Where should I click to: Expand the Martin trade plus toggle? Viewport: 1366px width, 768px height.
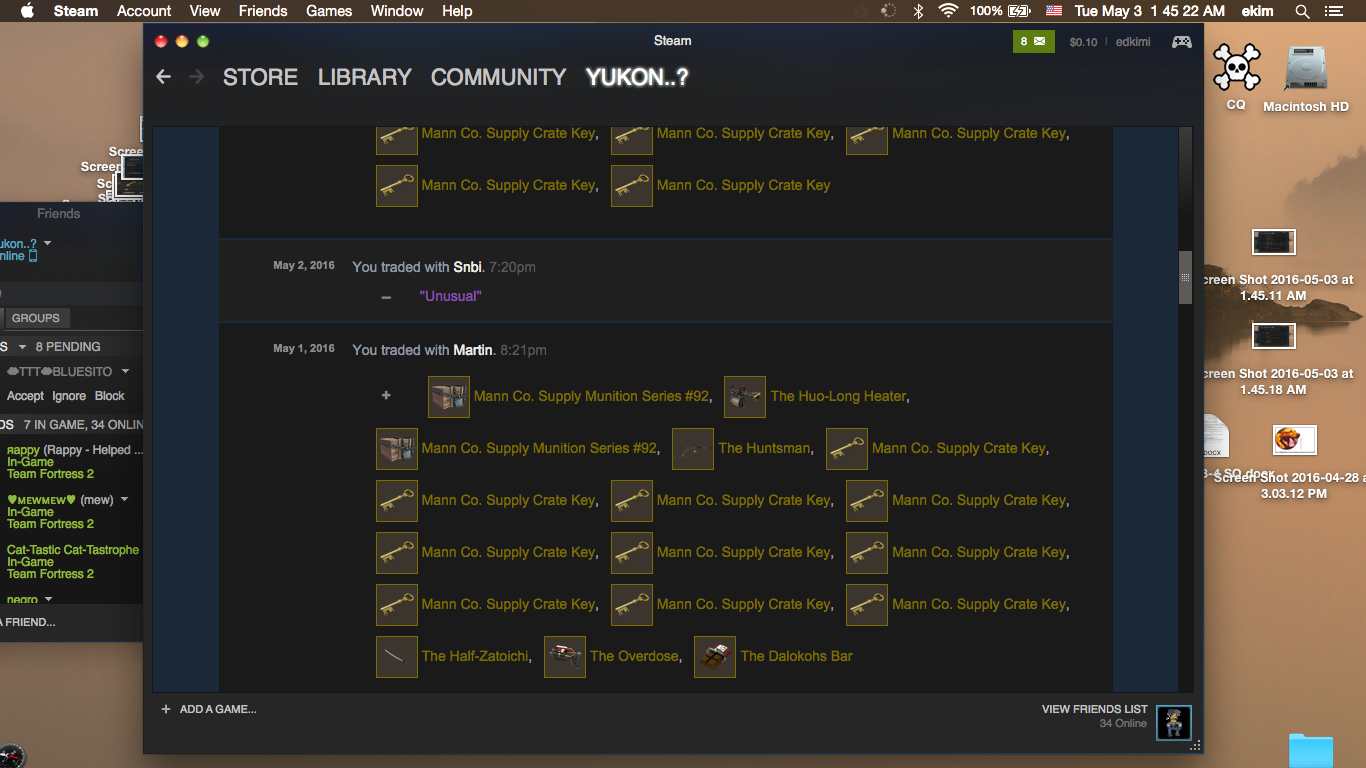[x=386, y=396]
